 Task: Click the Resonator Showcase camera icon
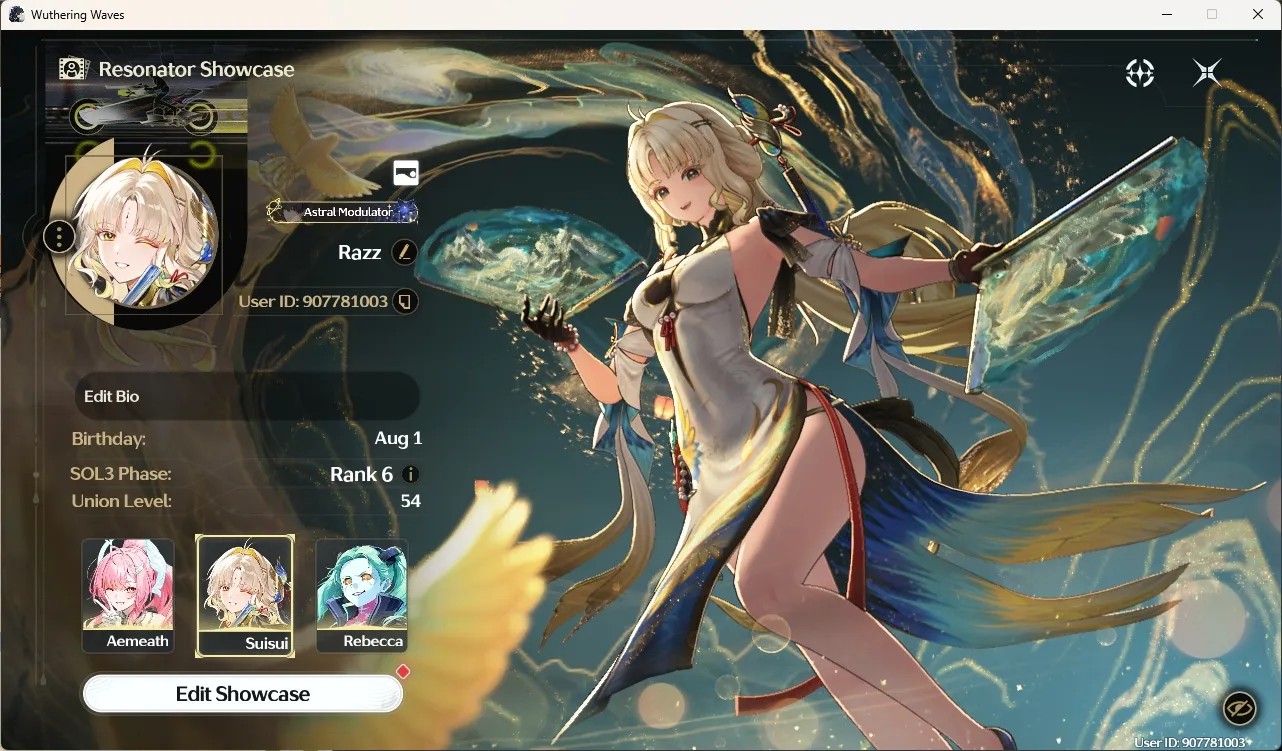[73, 69]
